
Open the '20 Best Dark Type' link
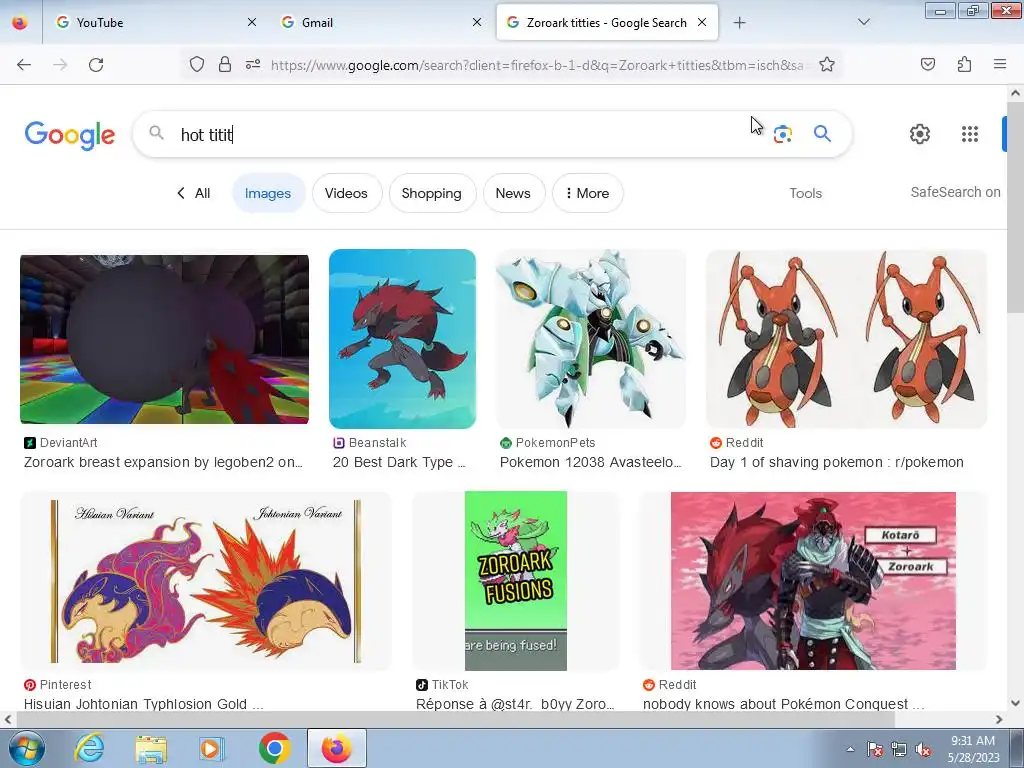pos(400,462)
